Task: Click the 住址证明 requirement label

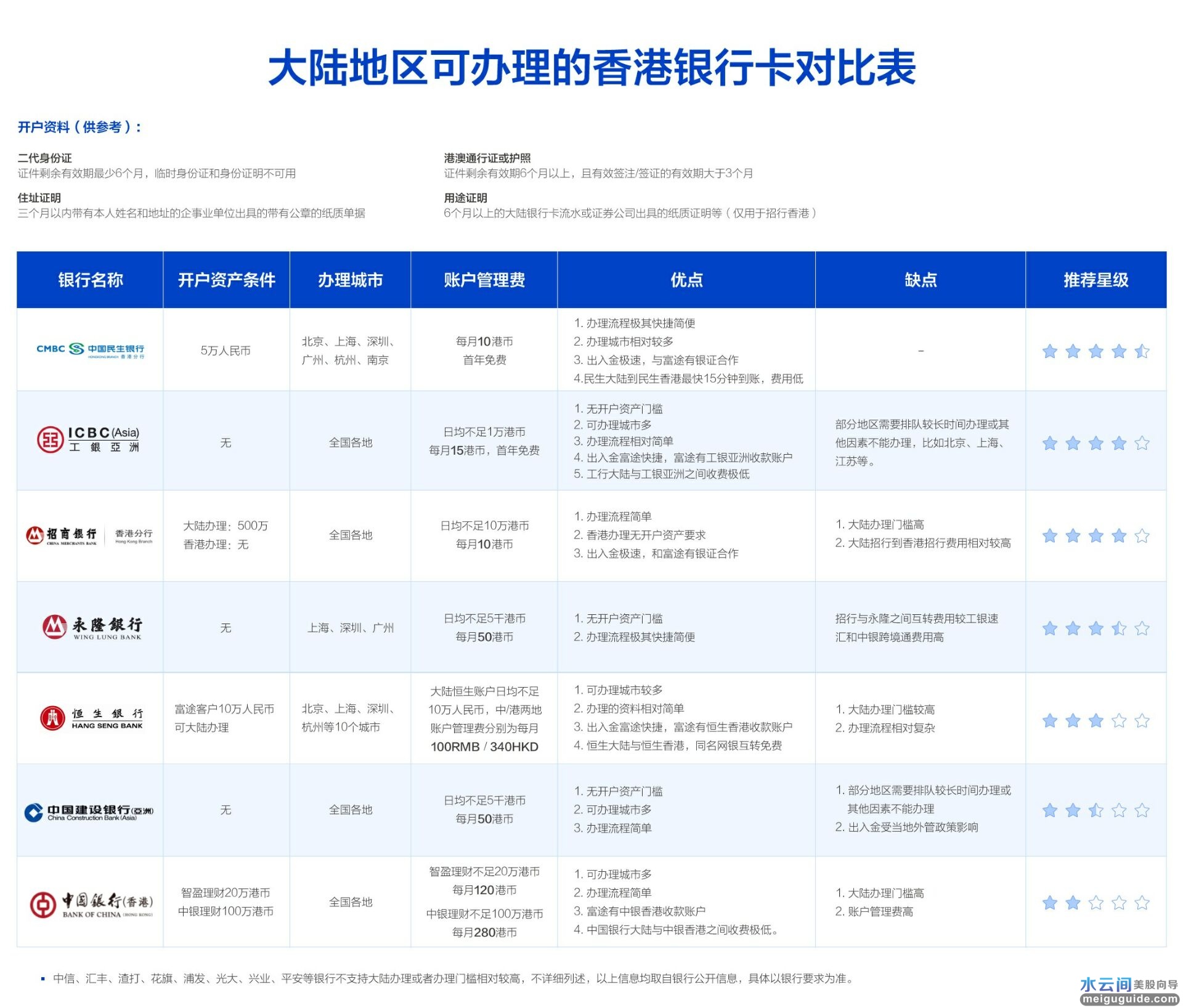Action: (x=39, y=198)
